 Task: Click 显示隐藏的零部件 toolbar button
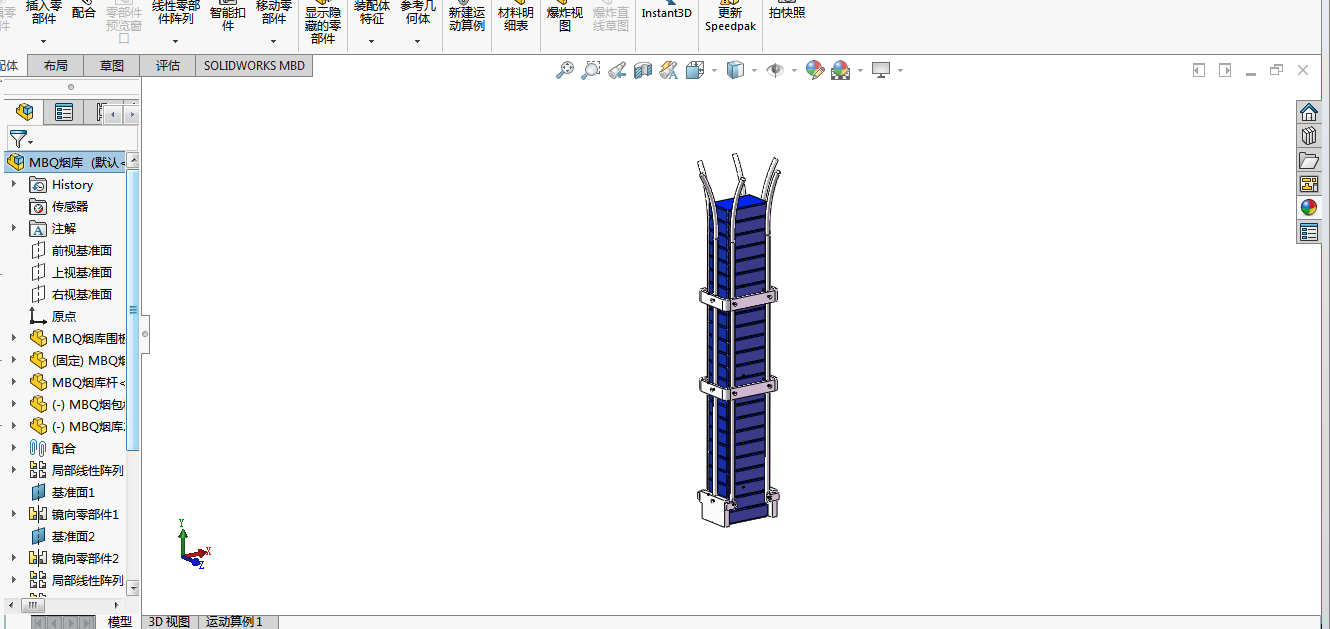(323, 24)
